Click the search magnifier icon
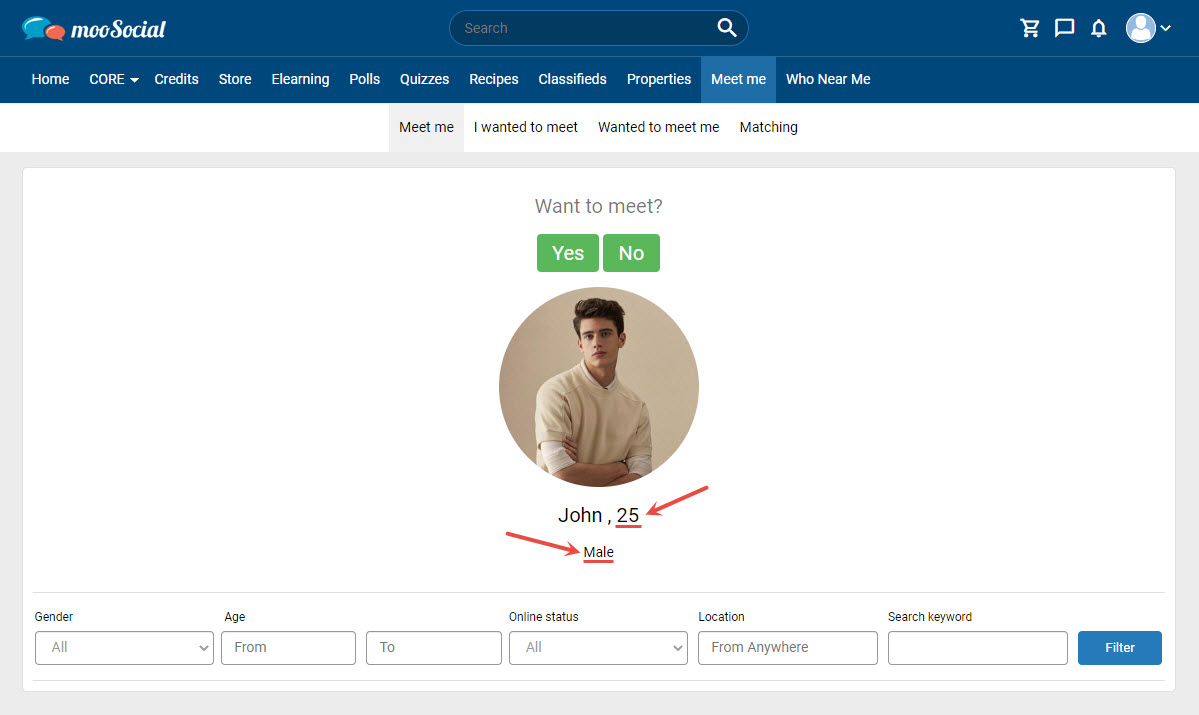The image size is (1199, 715). pos(726,28)
